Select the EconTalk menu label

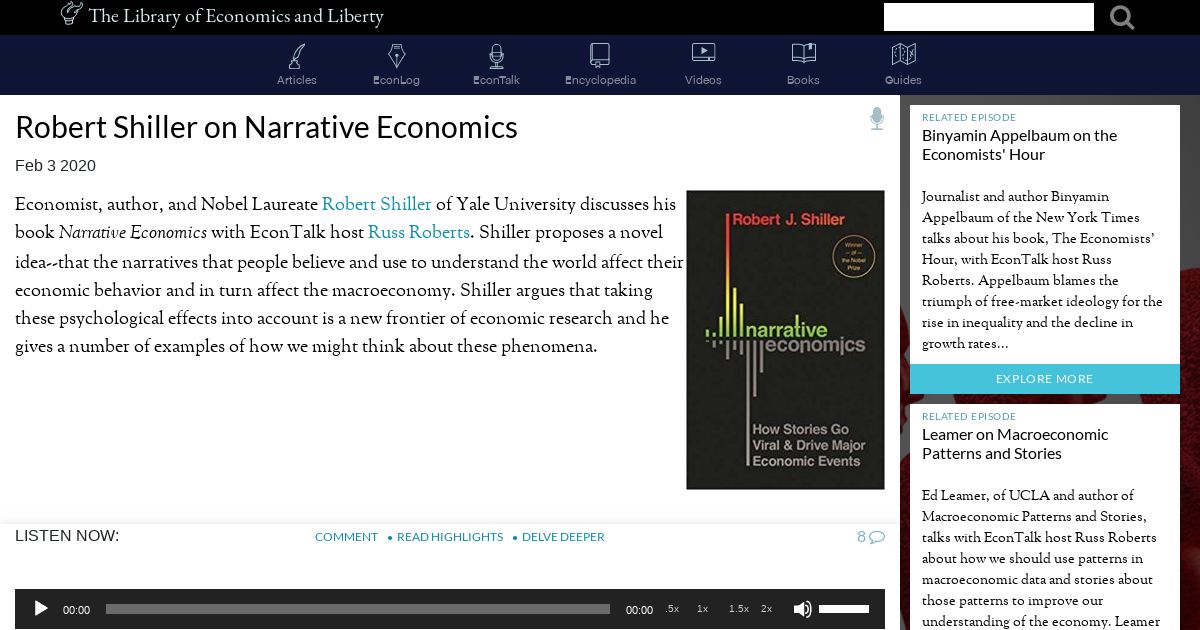(x=496, y=80)
